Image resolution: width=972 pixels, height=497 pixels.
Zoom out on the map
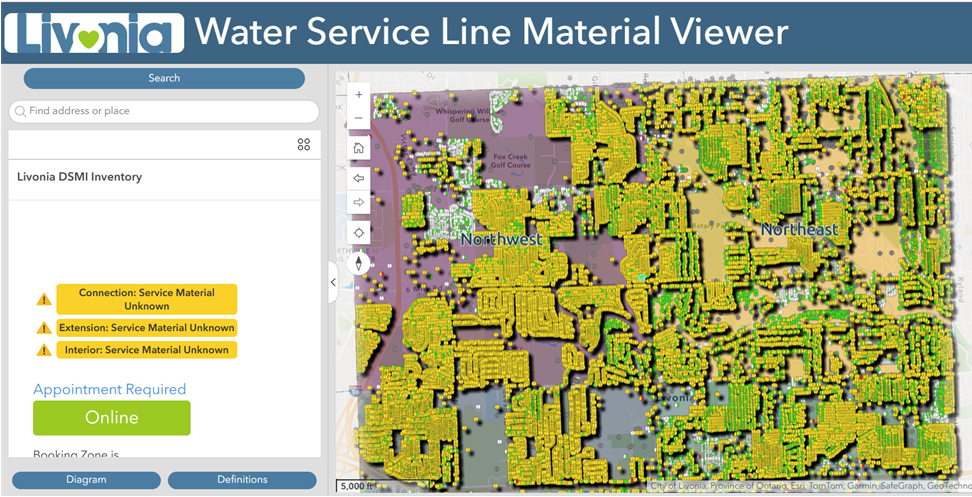click(x=358, y=118)
